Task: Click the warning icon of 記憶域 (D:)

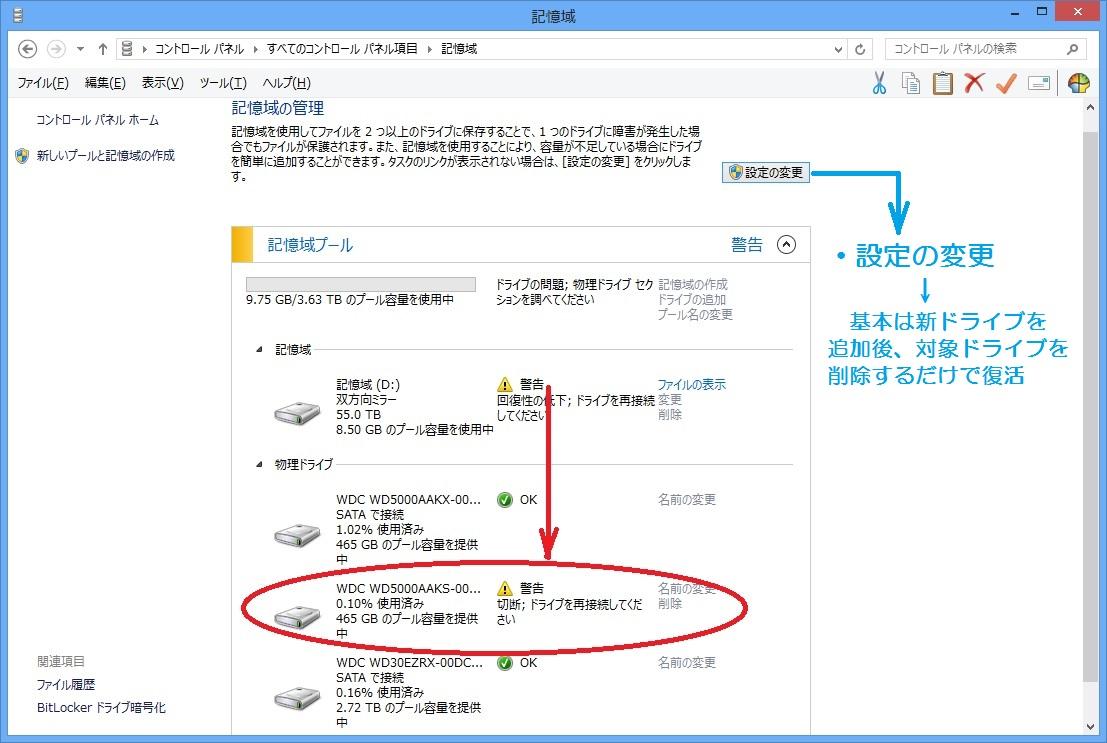Action: coord(505,384)
